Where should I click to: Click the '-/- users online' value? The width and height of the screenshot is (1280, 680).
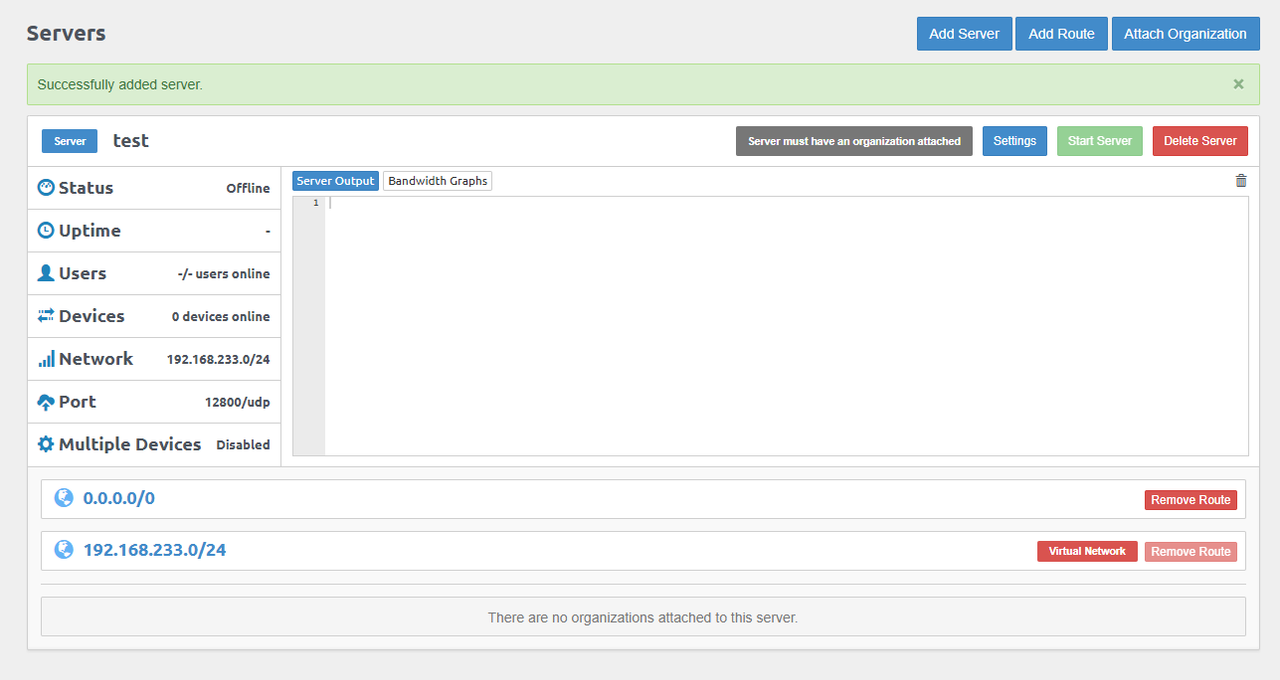pyautogui.click(x=224, y=274)
